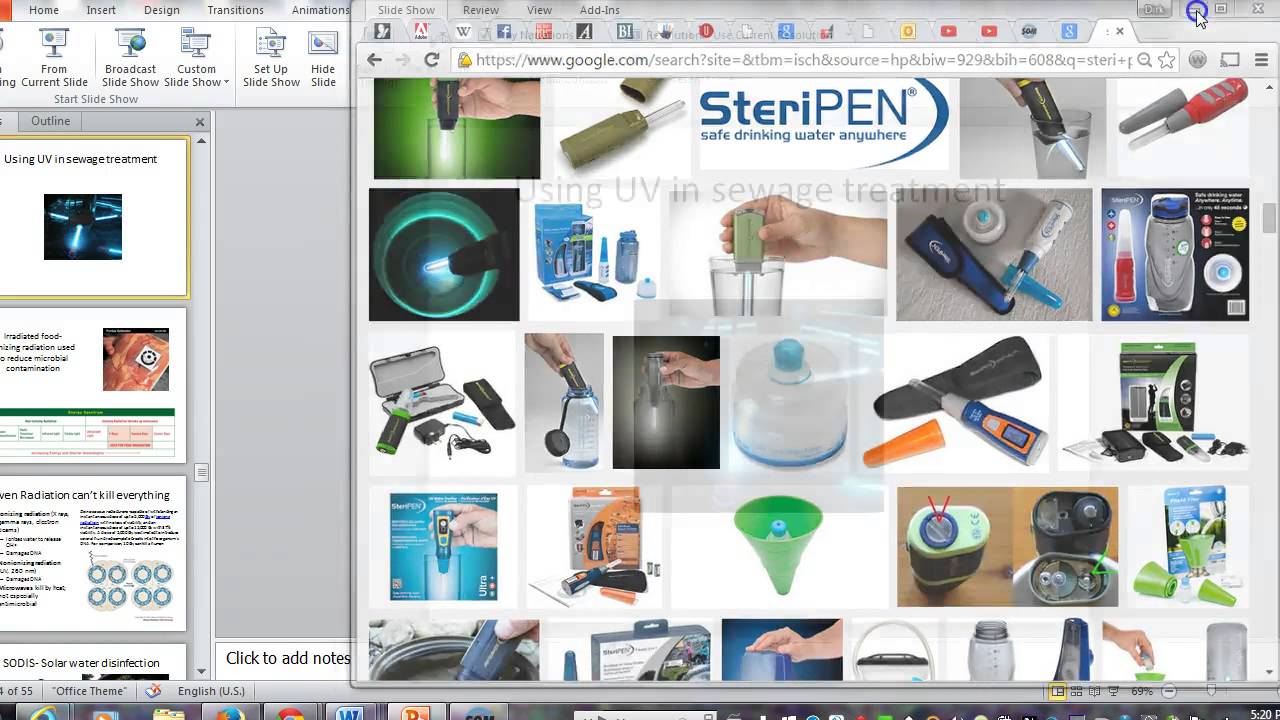Click the browser reload button
1280x720 pixels.
pyautogui.click(x=432, y=60)
